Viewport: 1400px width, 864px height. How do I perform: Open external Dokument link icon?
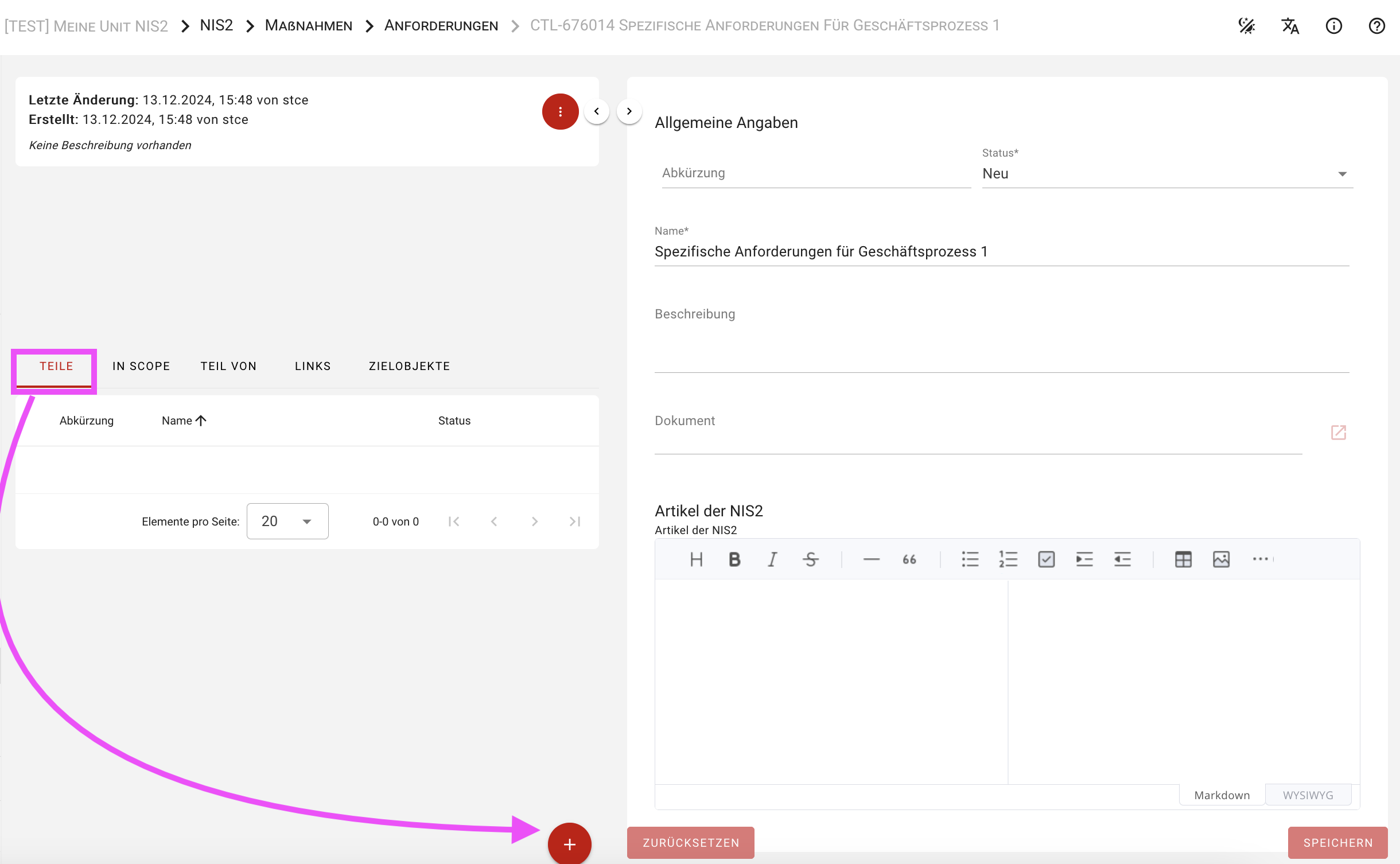(1338, 432)
